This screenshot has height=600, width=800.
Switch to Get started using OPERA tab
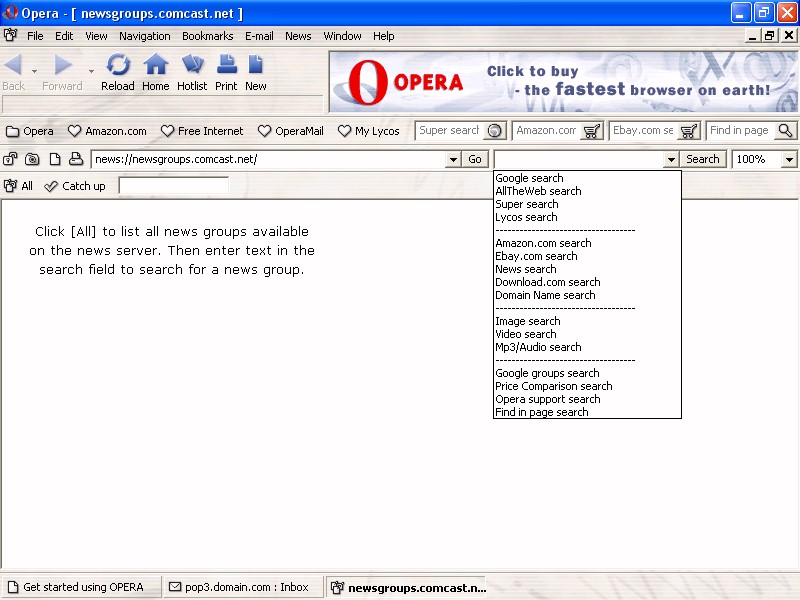[x=82, y=587]
